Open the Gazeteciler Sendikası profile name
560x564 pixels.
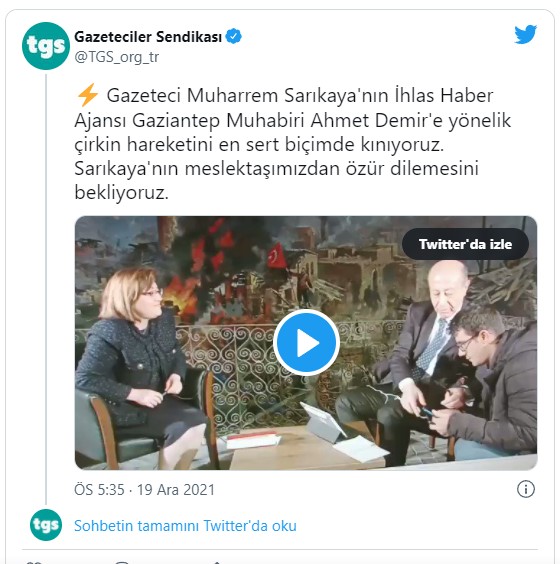click(x=148, y=37)
